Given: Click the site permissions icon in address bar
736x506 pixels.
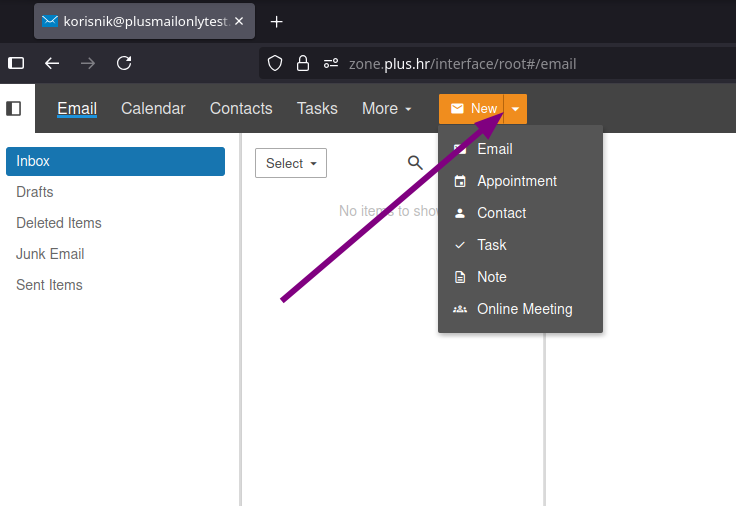Looking at the screenshot, I should [331, 64].
